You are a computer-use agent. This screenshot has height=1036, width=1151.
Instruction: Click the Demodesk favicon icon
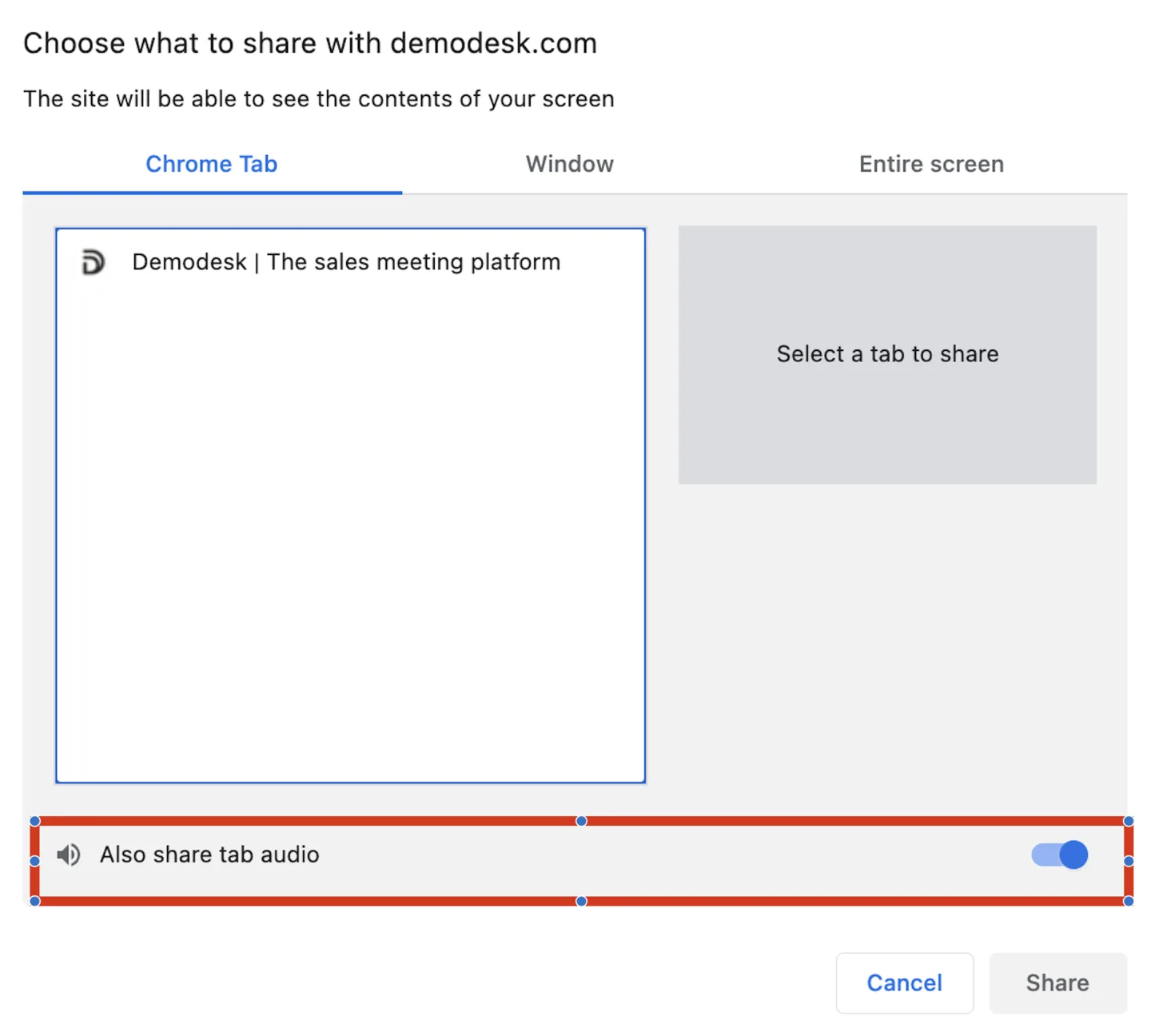[94, 262]
